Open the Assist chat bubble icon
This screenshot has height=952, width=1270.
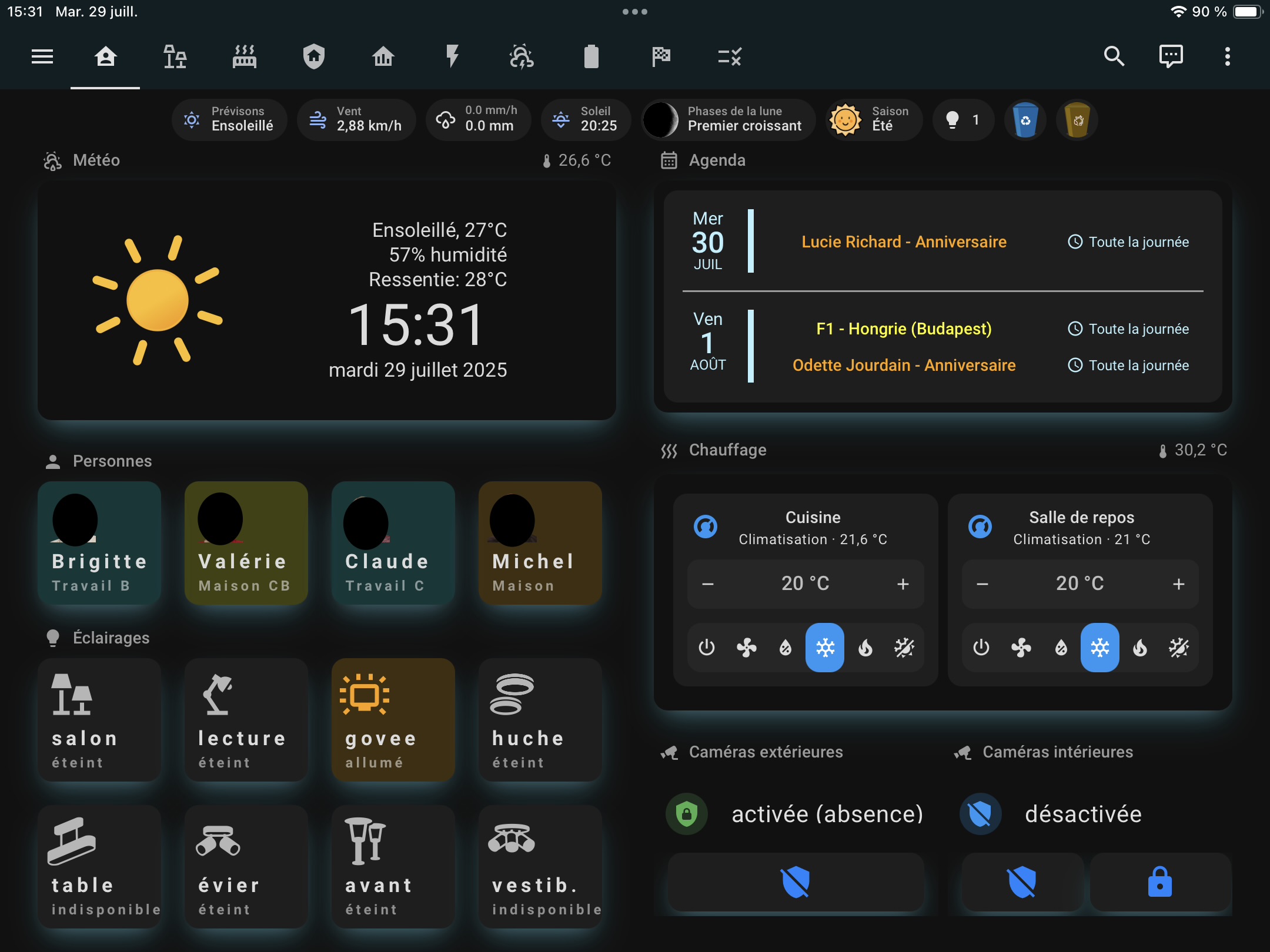point(1171,57)
